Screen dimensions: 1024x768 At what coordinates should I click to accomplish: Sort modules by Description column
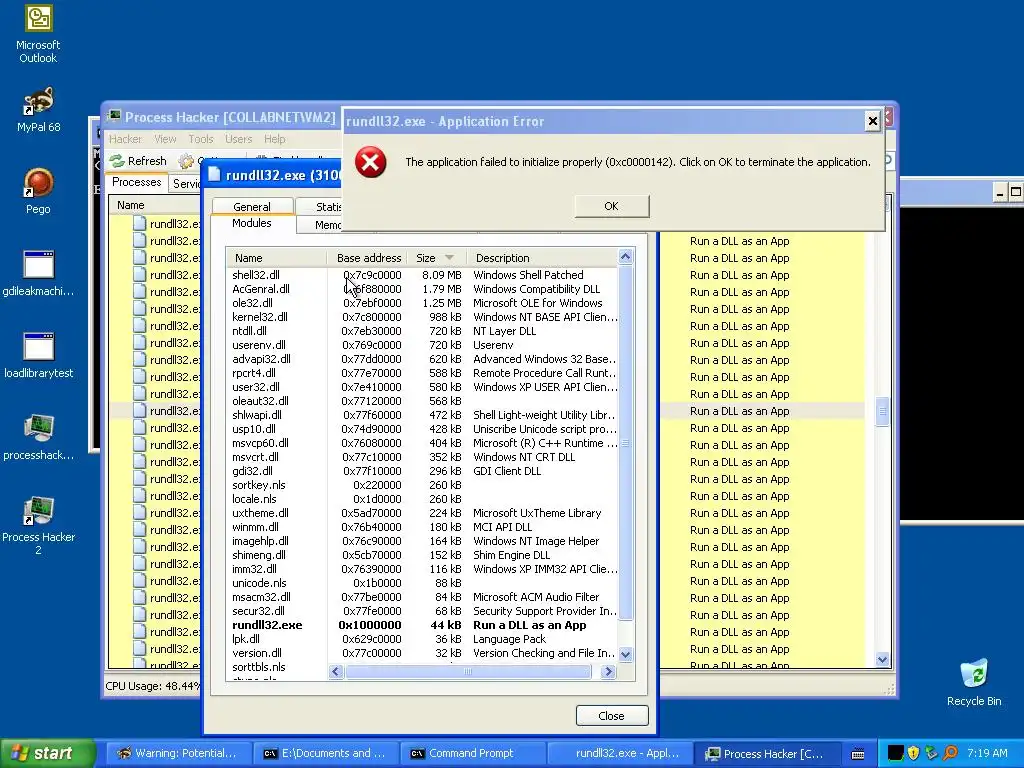(x=542, y=258)
